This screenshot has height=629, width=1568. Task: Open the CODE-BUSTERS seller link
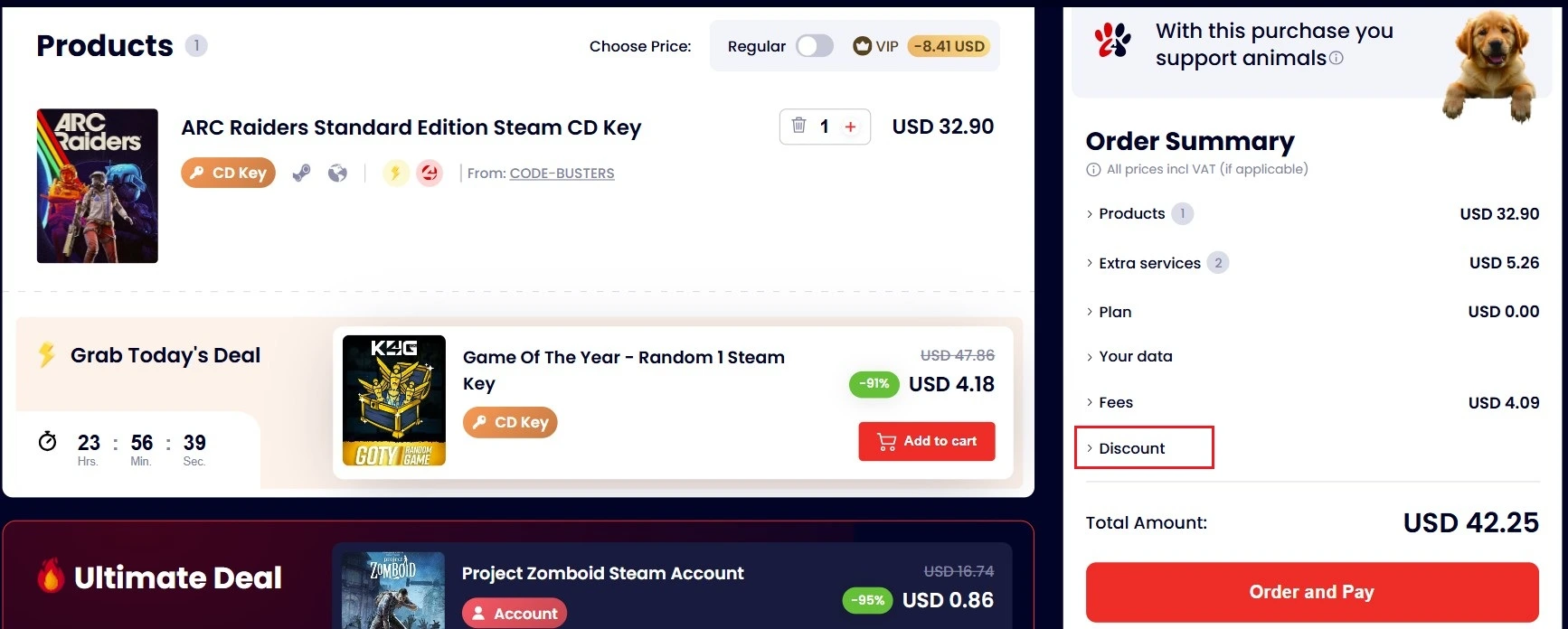(x=562, y=174)
